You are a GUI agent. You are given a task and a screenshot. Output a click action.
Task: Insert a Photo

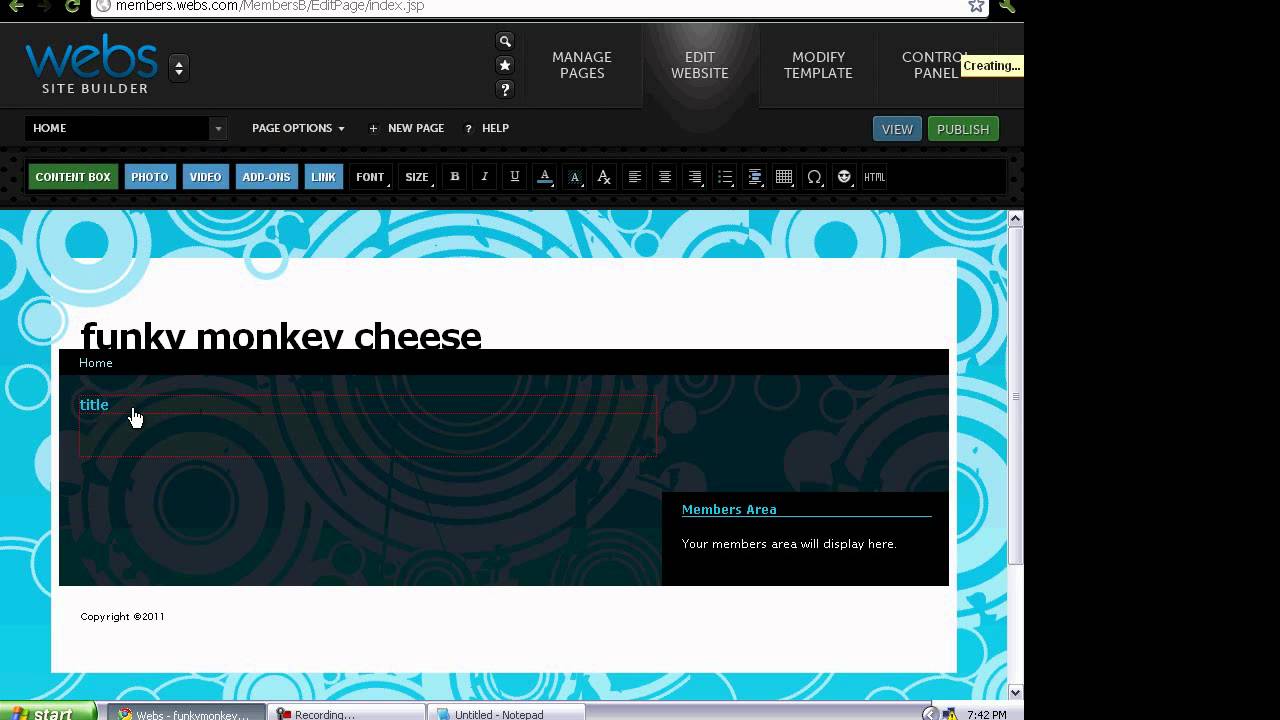pos(150,177)
